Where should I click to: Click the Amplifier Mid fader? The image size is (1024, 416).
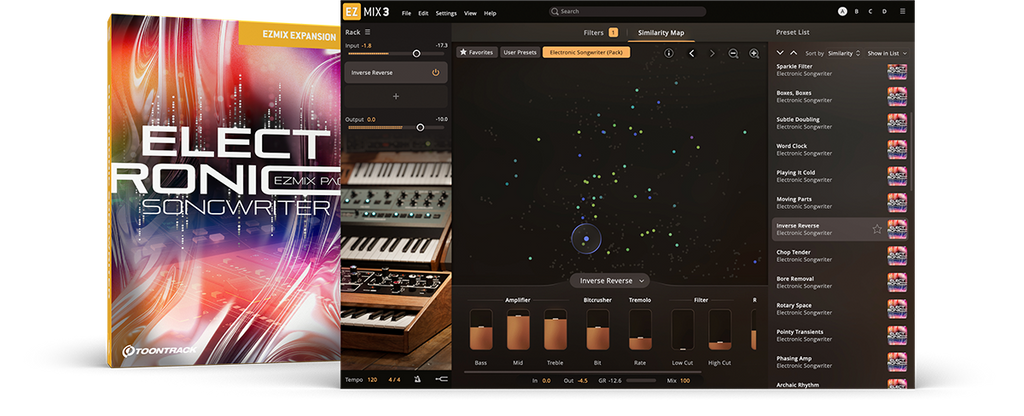[519, 330]
